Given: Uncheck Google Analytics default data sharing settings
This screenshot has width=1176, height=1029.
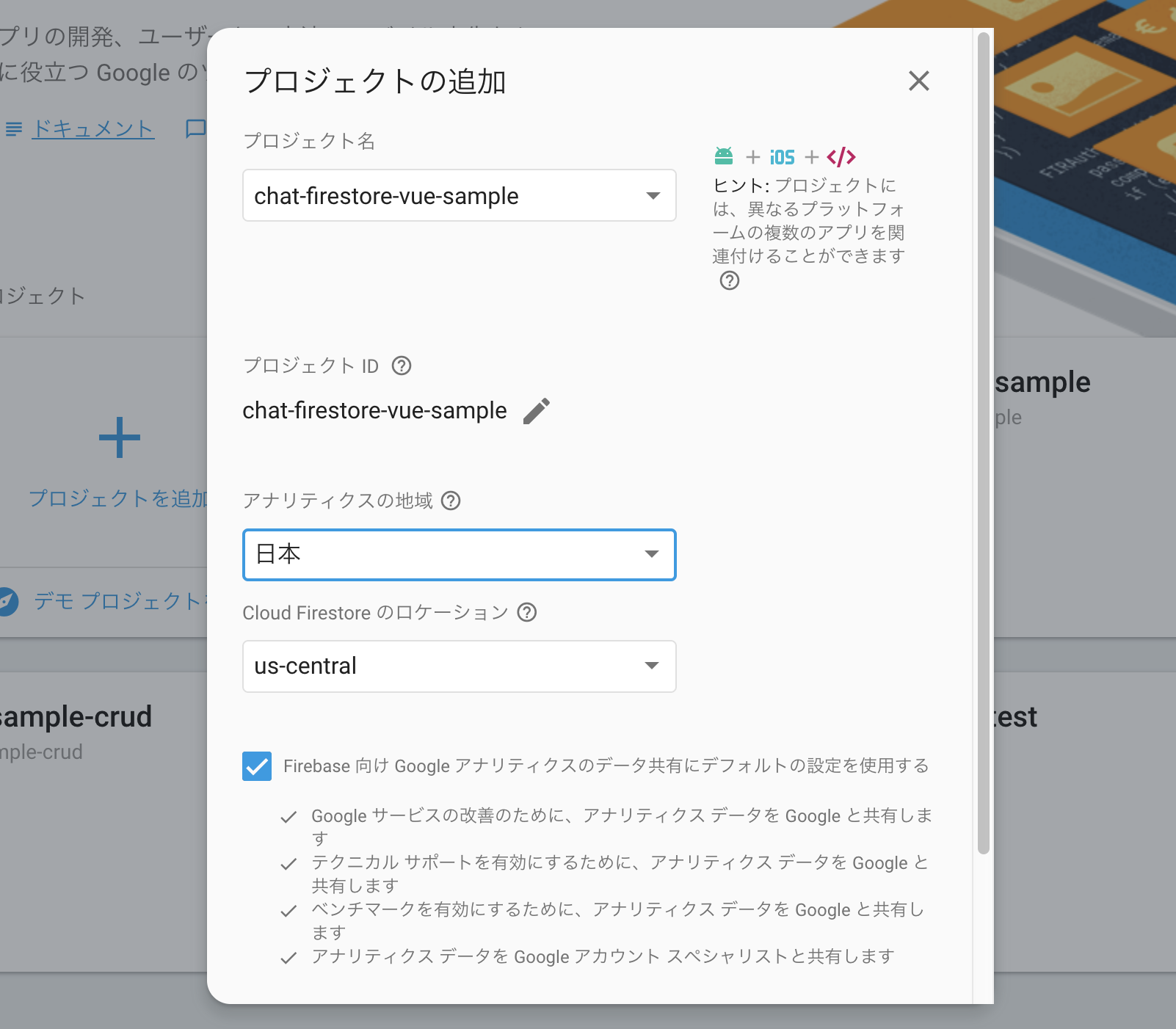Looking at the screenshot, I should pyautogui.click(x=256, y=766).
